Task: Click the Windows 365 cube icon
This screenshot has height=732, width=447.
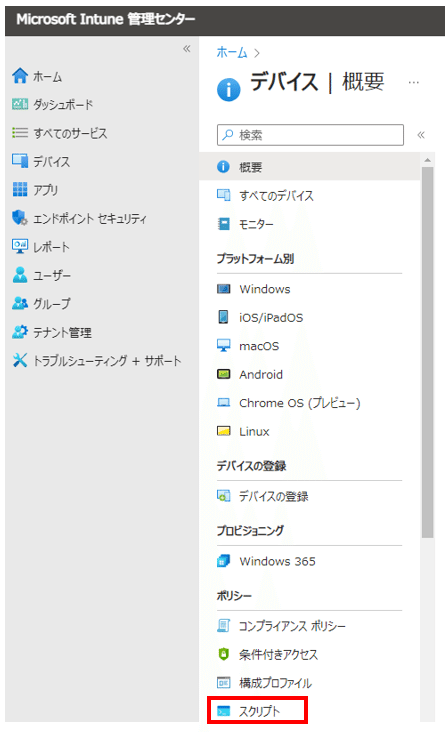Action: click(224, 561)
